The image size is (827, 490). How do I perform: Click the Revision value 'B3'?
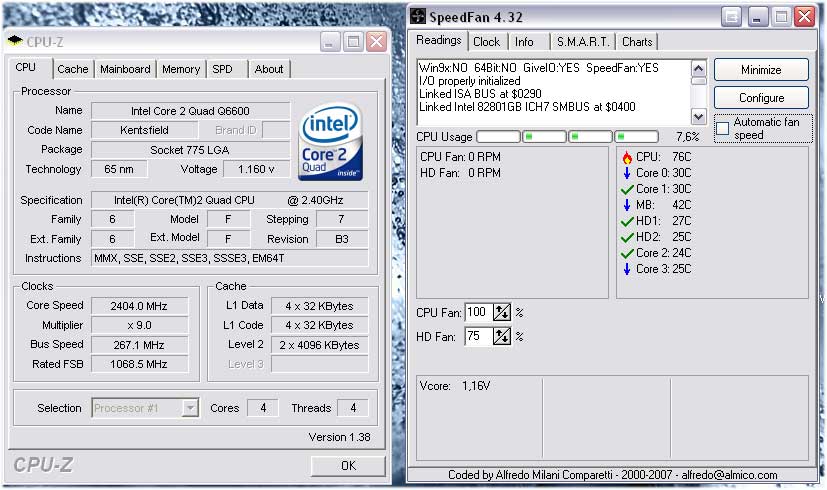point(342,239)
